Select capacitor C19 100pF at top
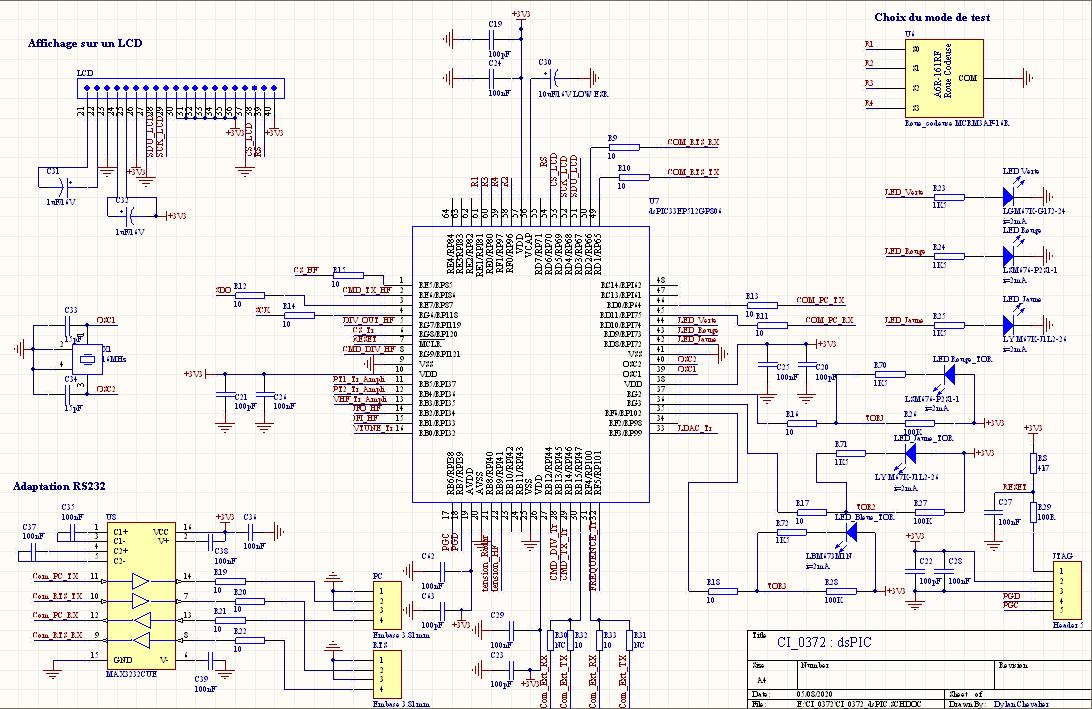The width and height of the screenshot is (1092, 709). 493,39
